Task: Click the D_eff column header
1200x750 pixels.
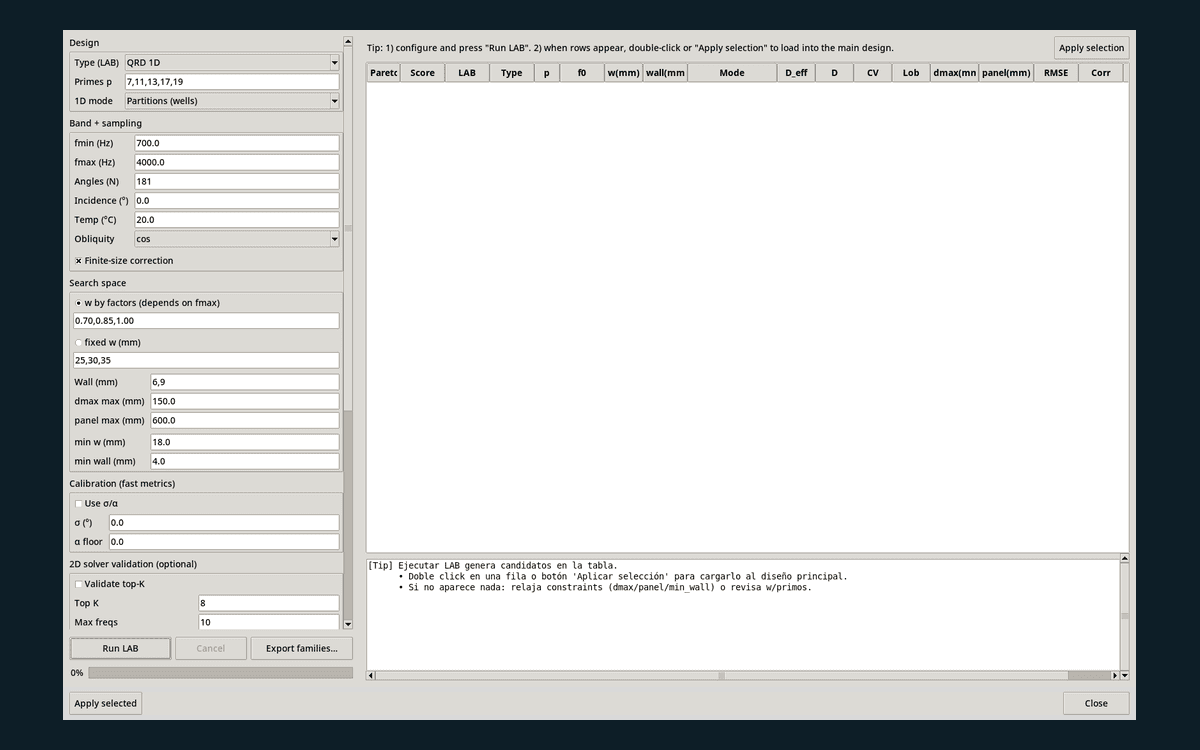Action: pos(796,73)
